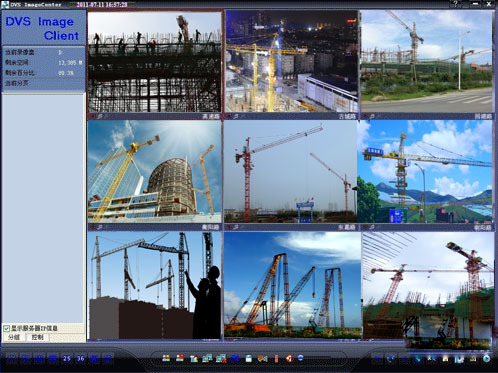This screenshot has height=373, width=498.
Task: Select the night construction crane camera feed
Action: [x=291, y=62]
